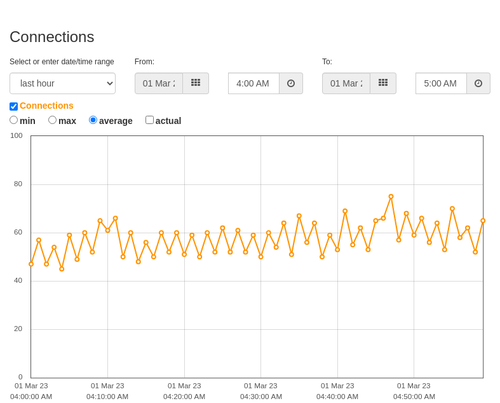500x403 pixels.
Task: Click the 5:00 AM To time field
Action: pyautogui.click(x=441, y=83)
